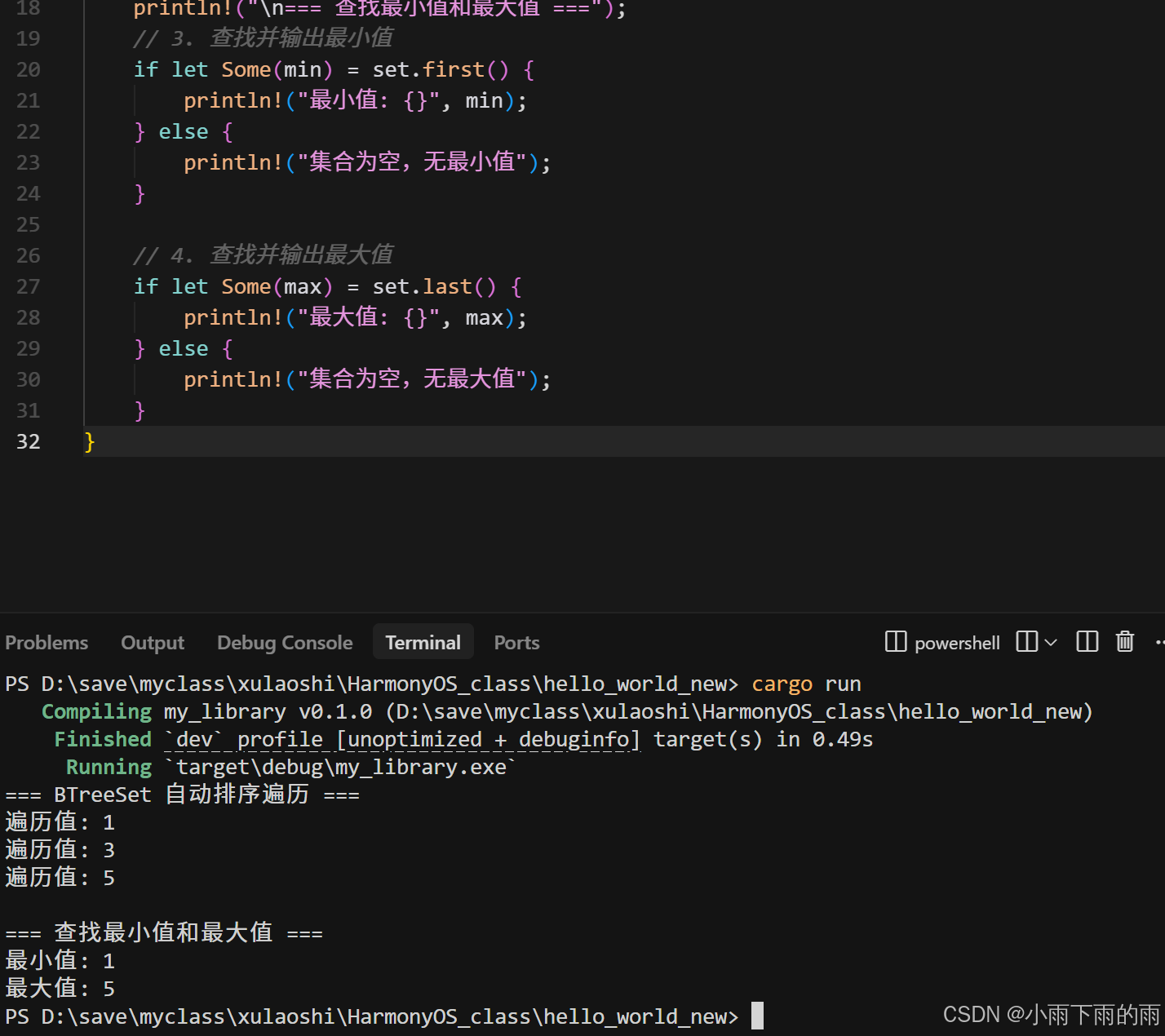Click 'my_library v0.1.0' in the Compiling line
This screenshot has height=1036, width=1165.
(x=268, y=711)
